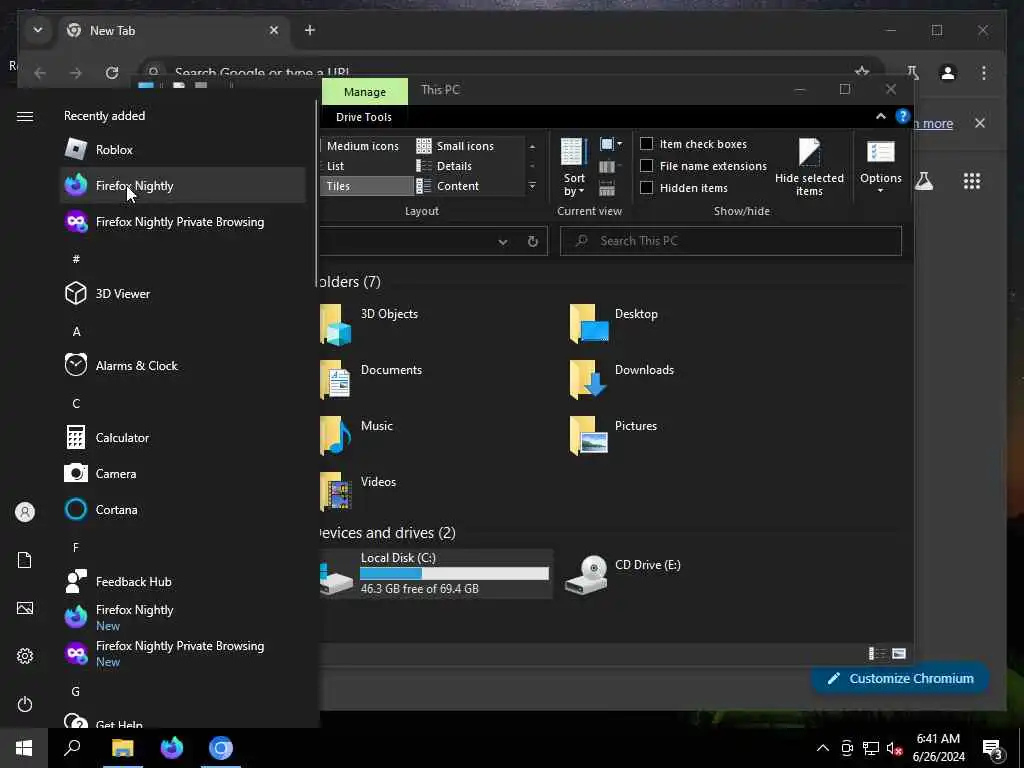Switch to File Explorer on the taskbar

[122, 748]
